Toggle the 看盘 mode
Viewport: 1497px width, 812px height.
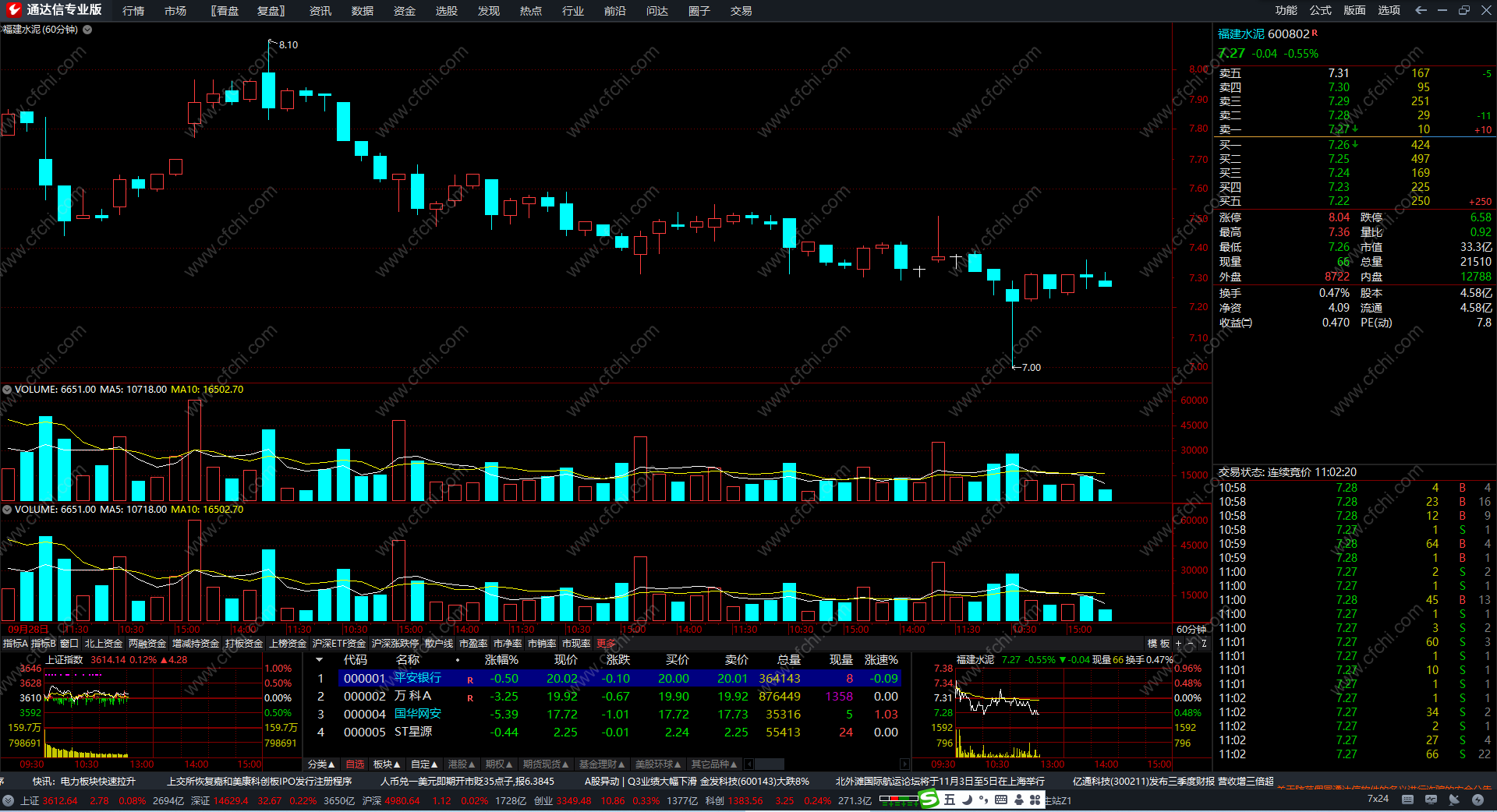(x=225, y=11)
